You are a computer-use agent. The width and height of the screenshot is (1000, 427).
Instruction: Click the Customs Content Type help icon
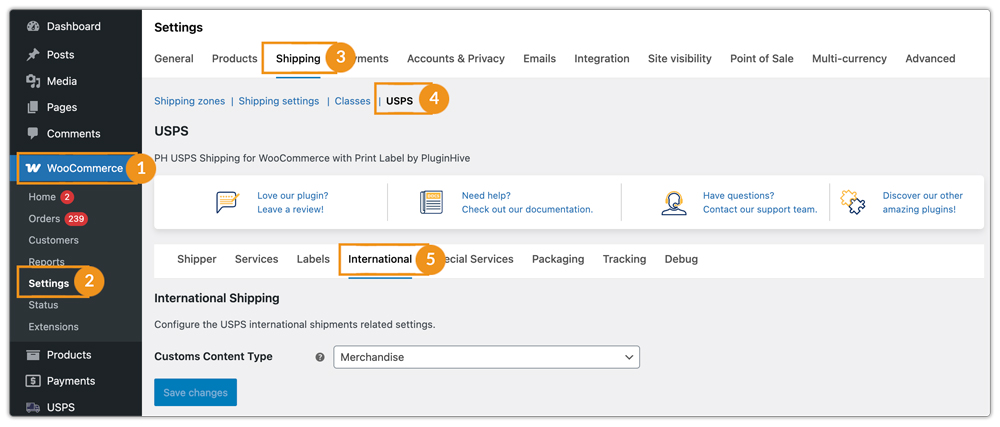coord(320,358)
